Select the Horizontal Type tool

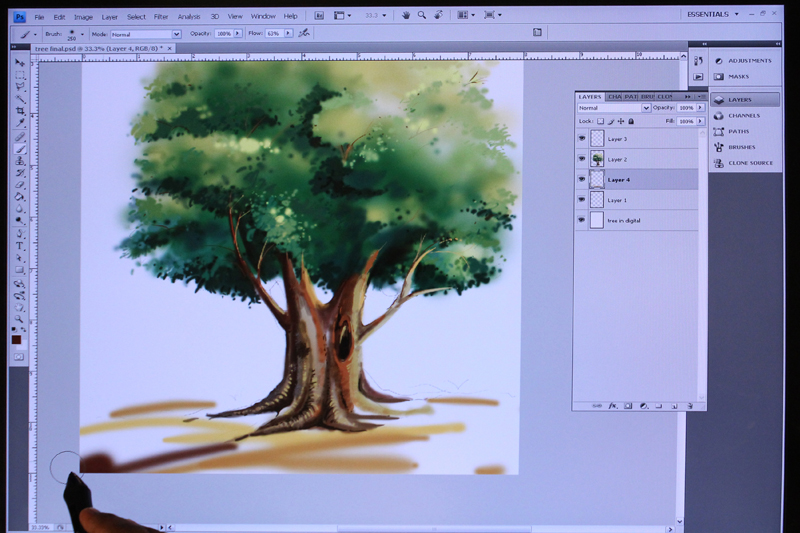[20, 246]
